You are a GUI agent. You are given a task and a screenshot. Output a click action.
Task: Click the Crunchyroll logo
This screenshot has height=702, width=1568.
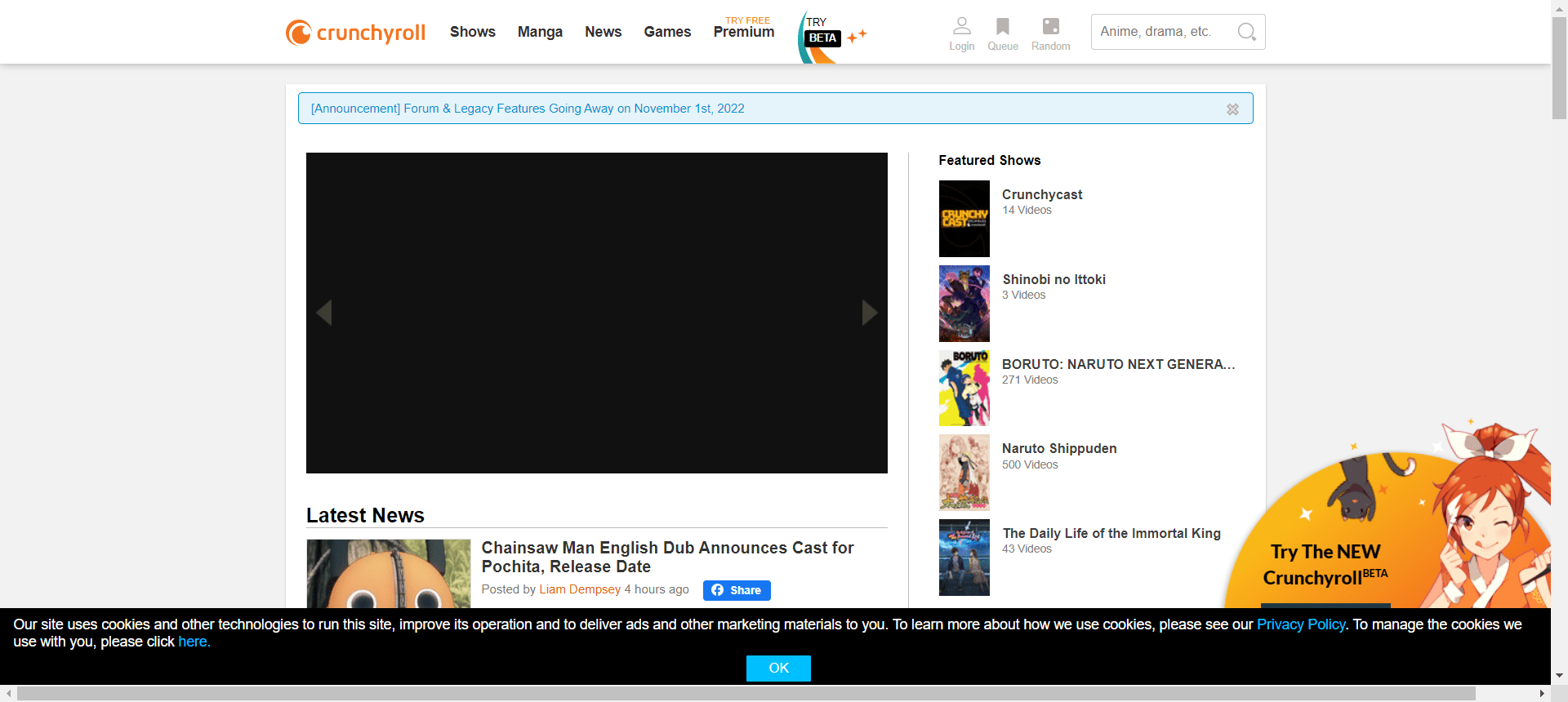tap(355, 33)
